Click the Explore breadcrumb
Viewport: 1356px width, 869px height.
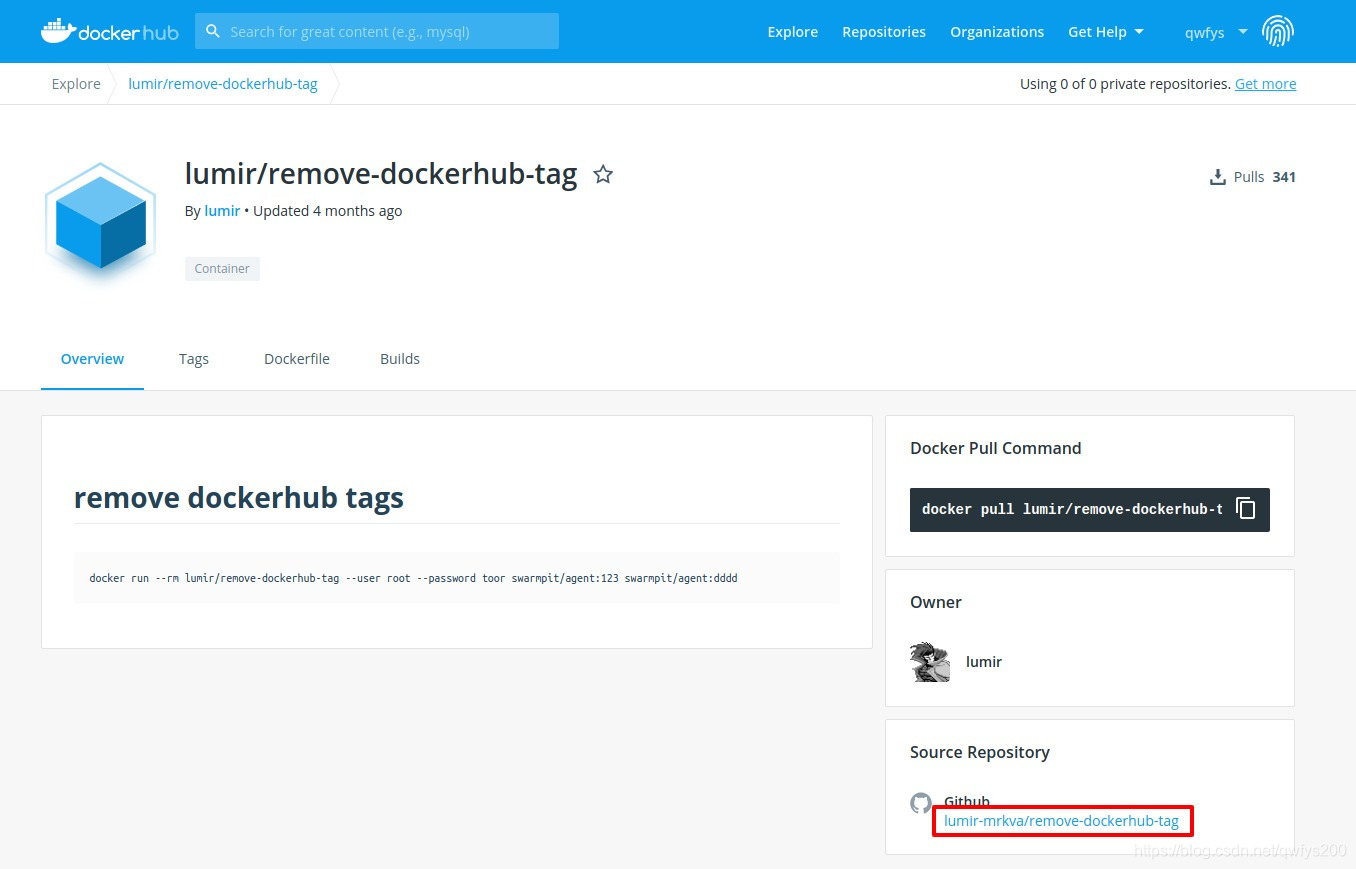pyautogui.click(x=76, y=84)
